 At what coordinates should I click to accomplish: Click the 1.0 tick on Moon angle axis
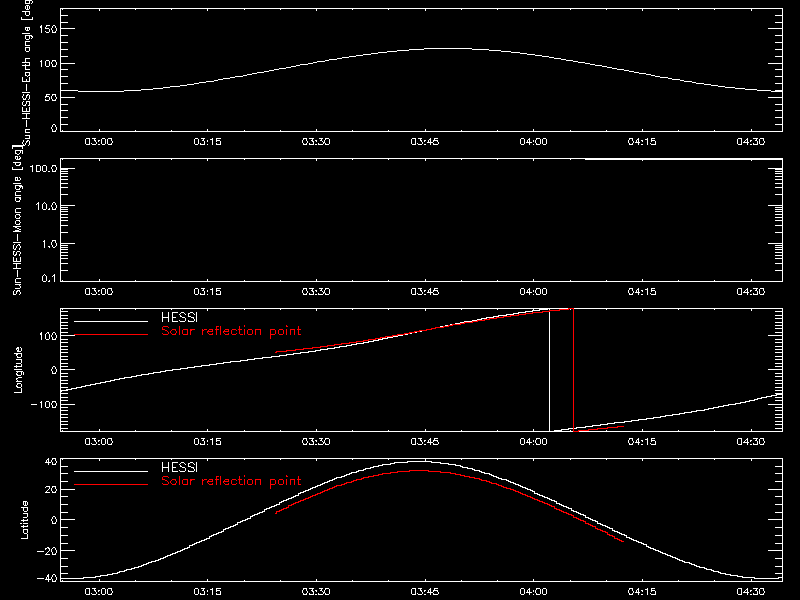pyautogui.click(x=49, y=244)
